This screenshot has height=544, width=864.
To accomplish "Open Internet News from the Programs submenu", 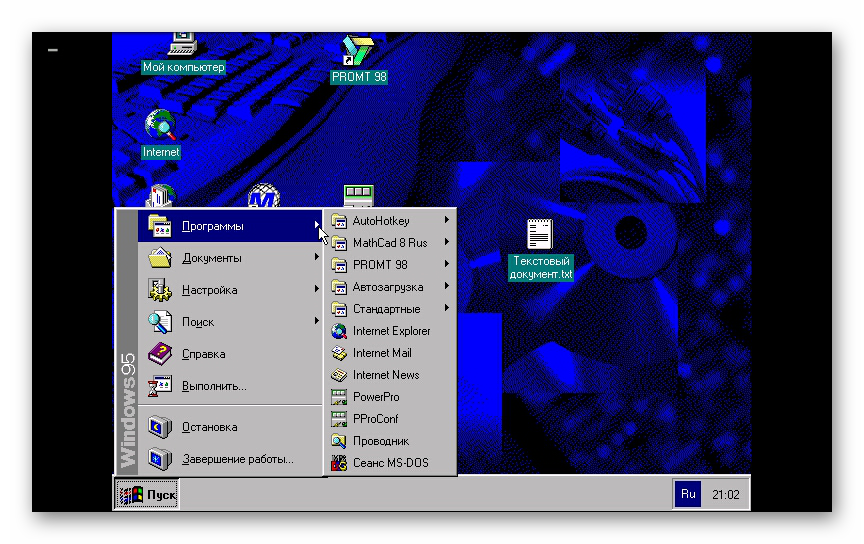I will (x=385, y=375).
